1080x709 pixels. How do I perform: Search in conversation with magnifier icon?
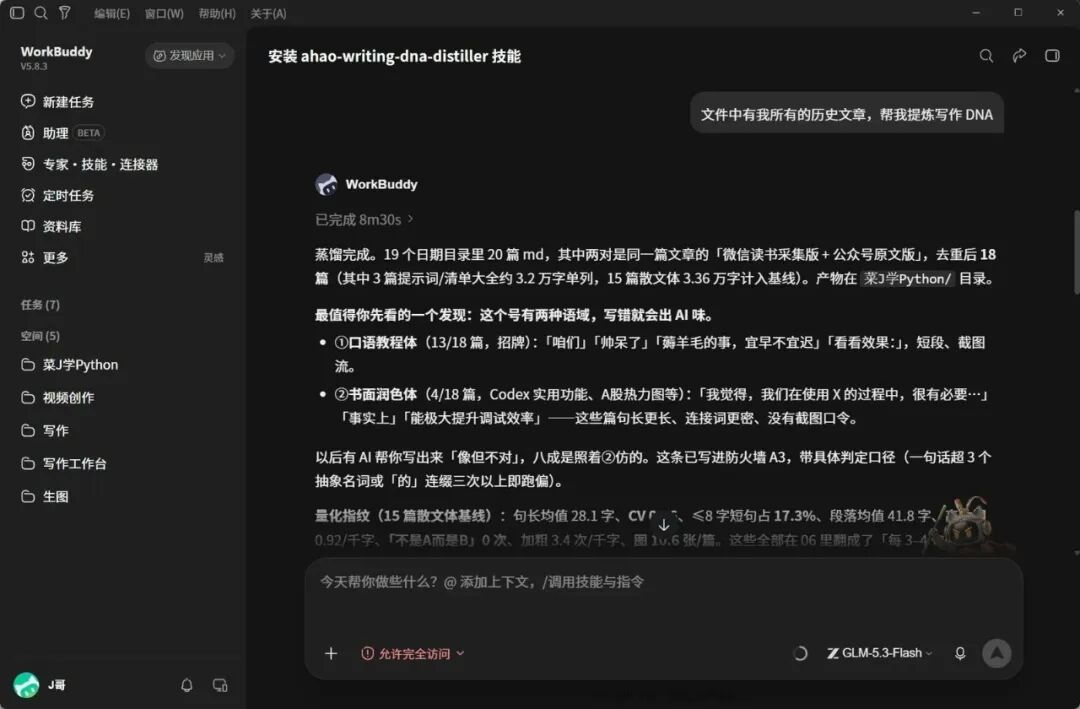point(986,56)
